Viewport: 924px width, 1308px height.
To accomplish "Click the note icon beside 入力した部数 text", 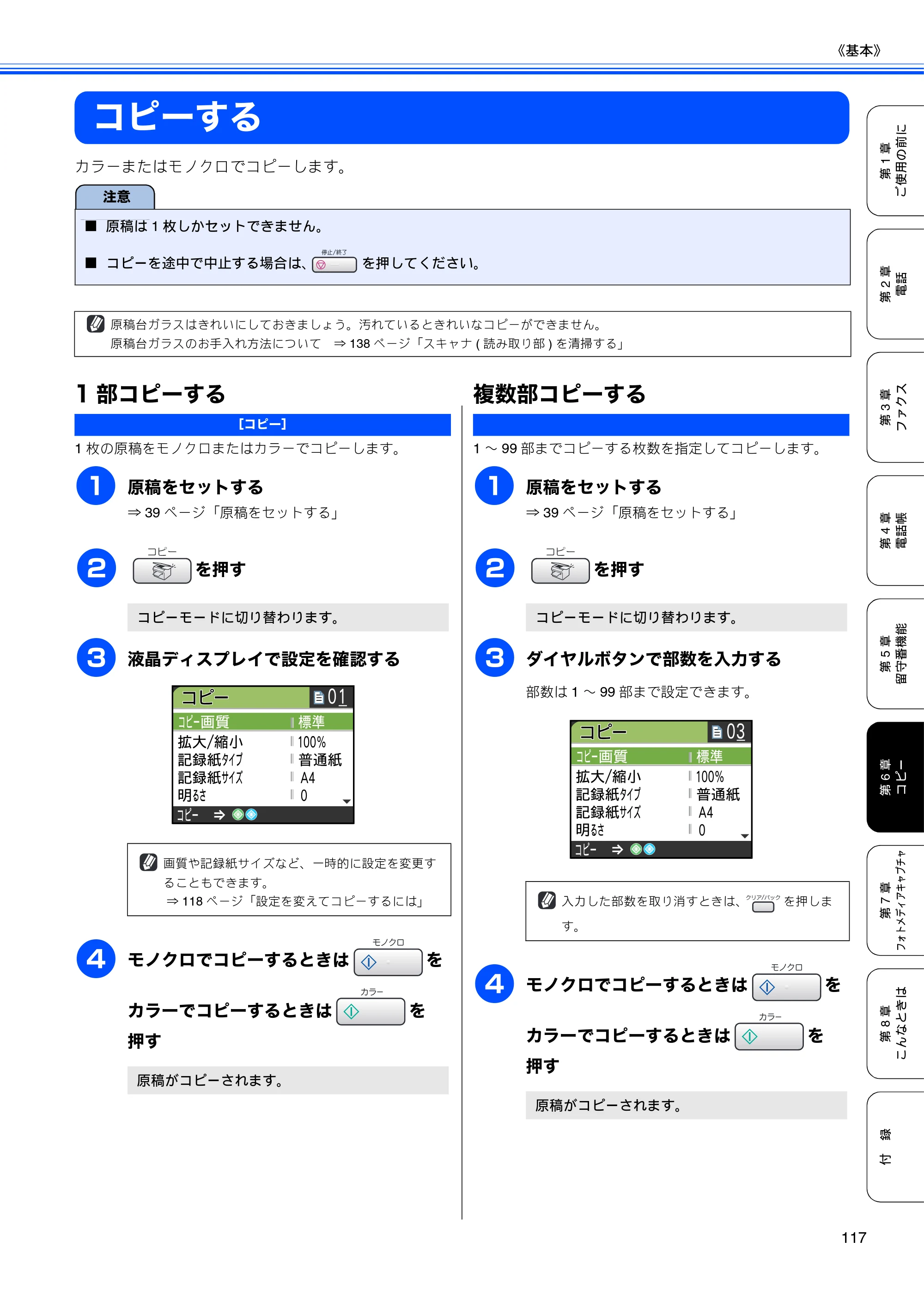I will pos(547,900).
